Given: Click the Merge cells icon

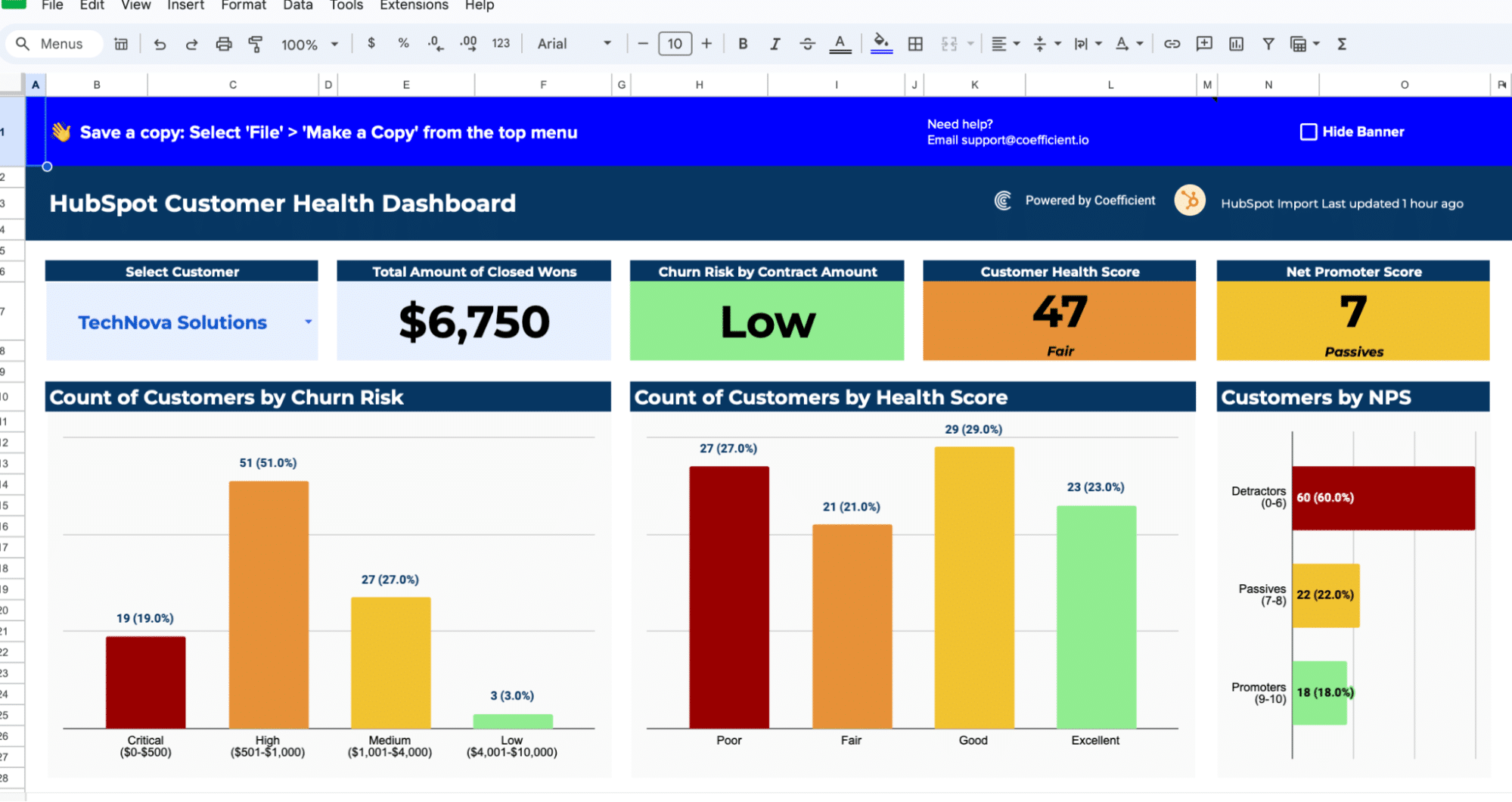Looking at the screenshot, I should (949, 44).
